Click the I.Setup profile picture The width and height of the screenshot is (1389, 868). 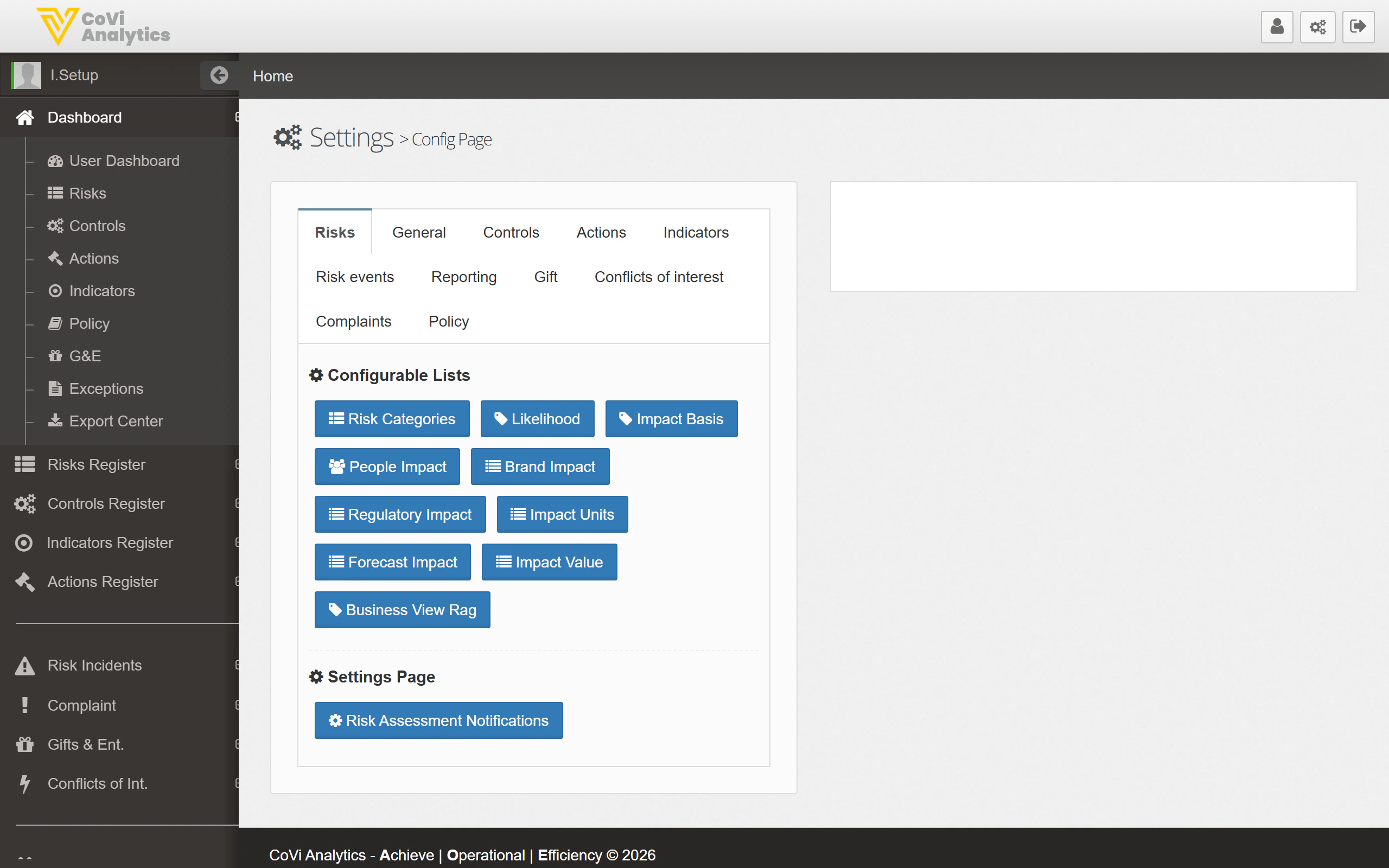(26, 75)
